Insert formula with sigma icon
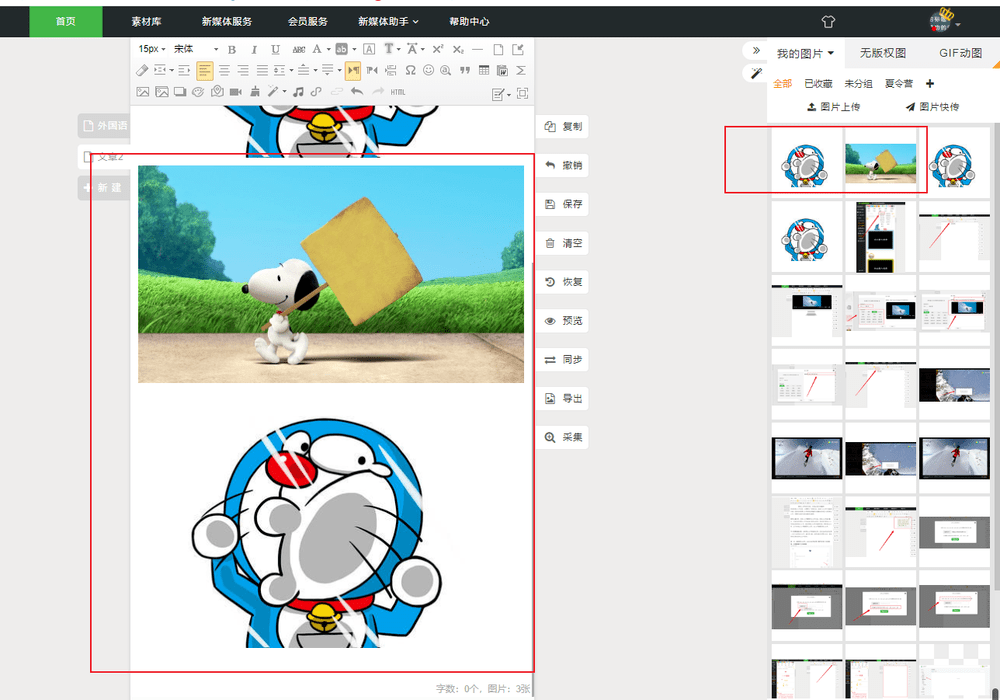Screen dimensions: 1000x700 (x=521, y=70)
